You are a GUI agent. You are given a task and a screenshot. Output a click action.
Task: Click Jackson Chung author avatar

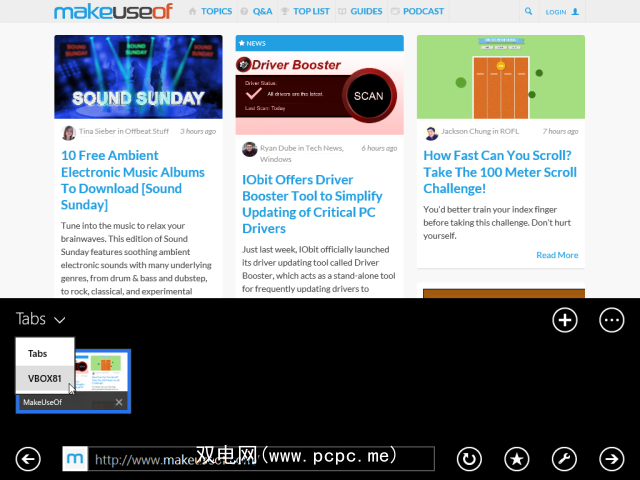pos(431,133)
